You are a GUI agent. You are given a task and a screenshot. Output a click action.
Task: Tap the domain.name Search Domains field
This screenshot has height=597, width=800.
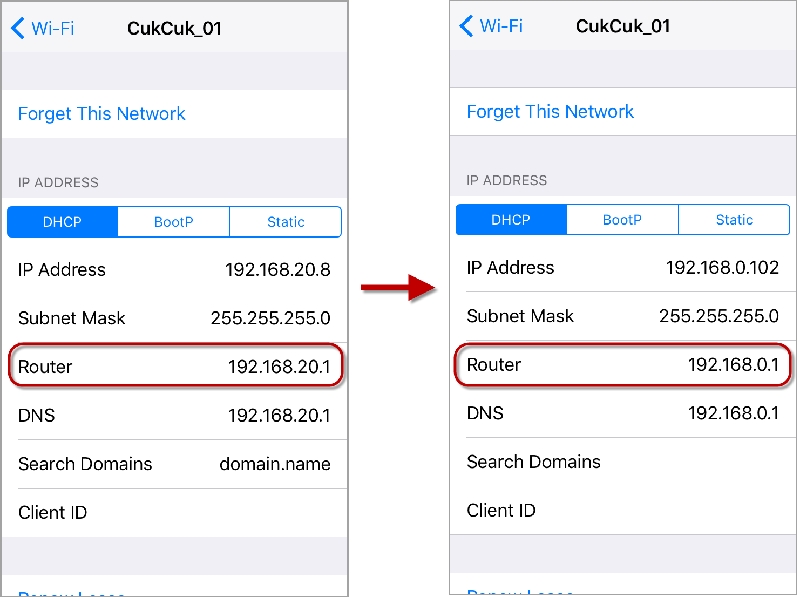point(275,464)
